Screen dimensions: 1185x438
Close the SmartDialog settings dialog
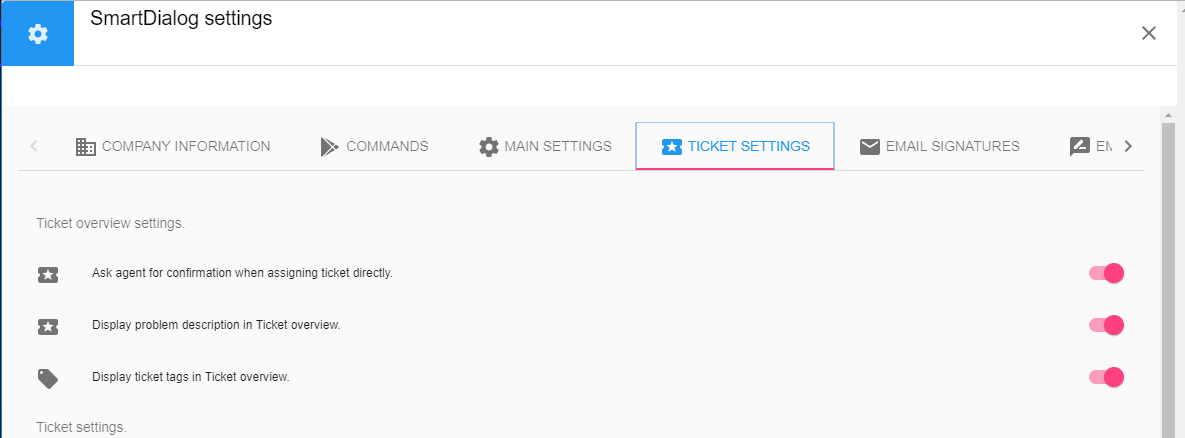pos(1149,33)
